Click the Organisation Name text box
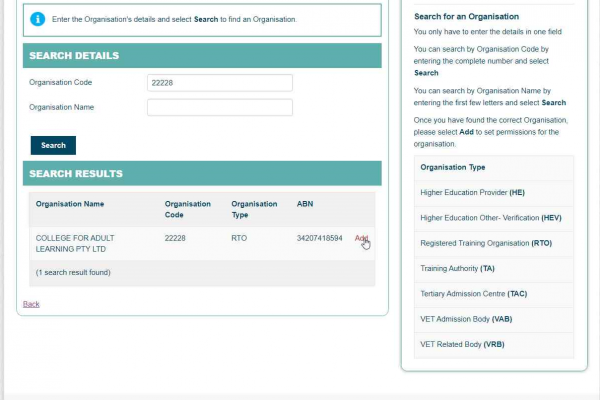 tap(219, 107)
